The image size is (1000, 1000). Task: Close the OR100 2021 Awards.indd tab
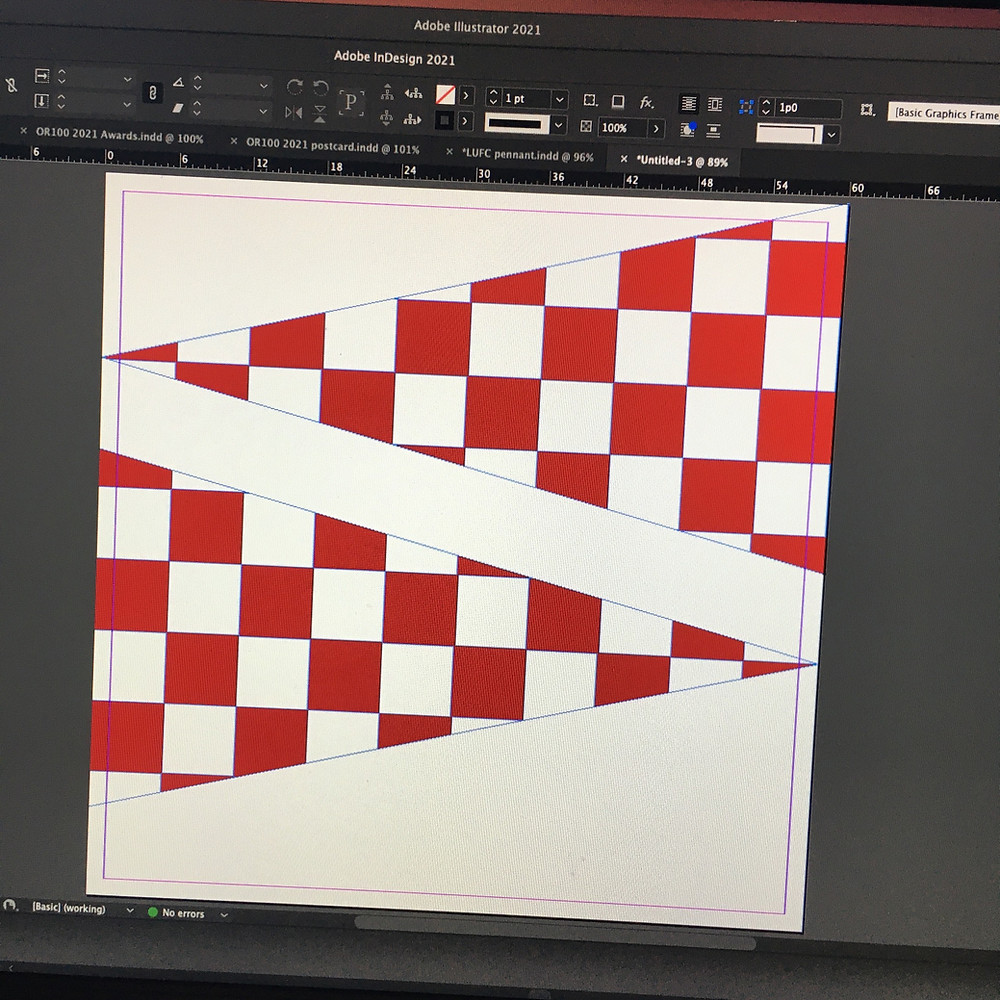pos(24,131)
